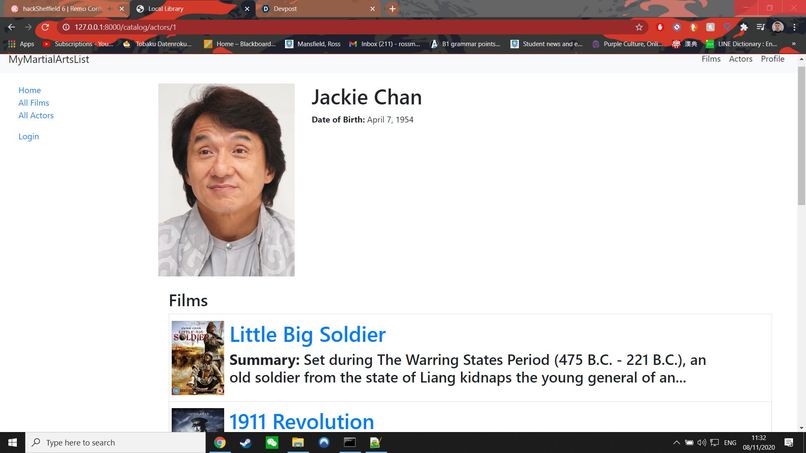
Task: Show the site information icon in address bar
Action: click(66, 27)
